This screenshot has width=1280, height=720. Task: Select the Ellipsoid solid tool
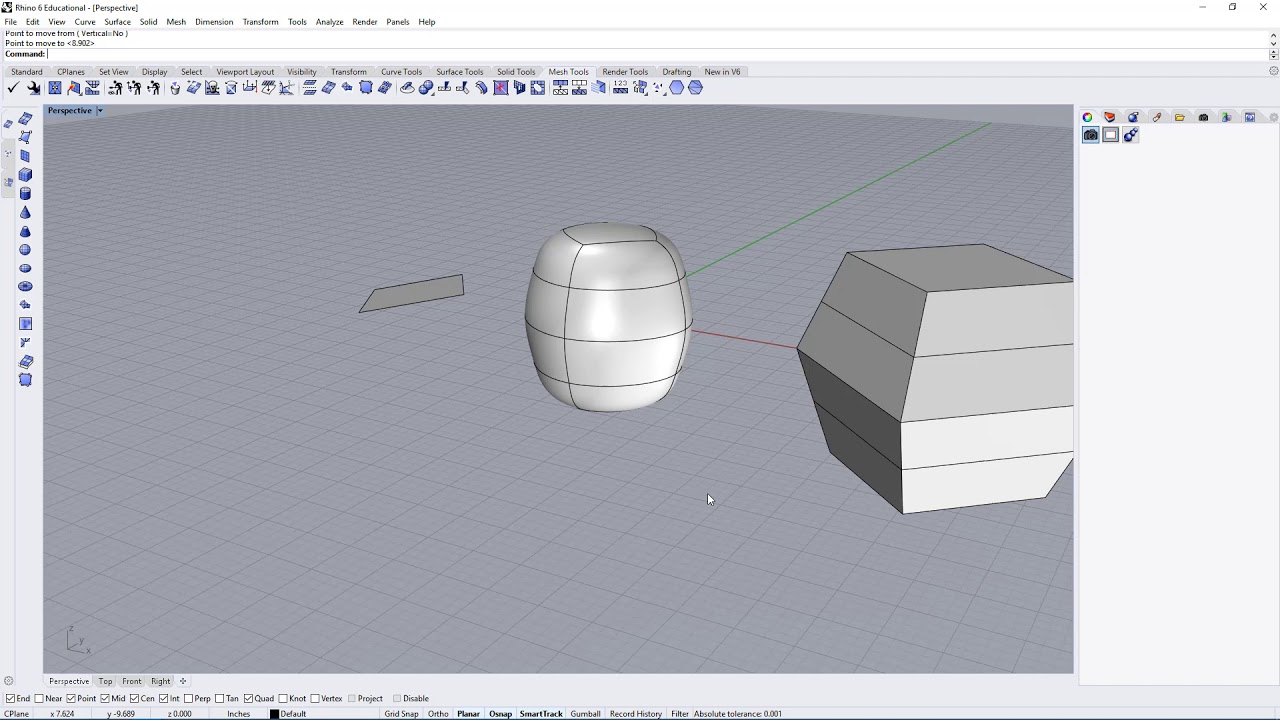[x=26, y=268]
